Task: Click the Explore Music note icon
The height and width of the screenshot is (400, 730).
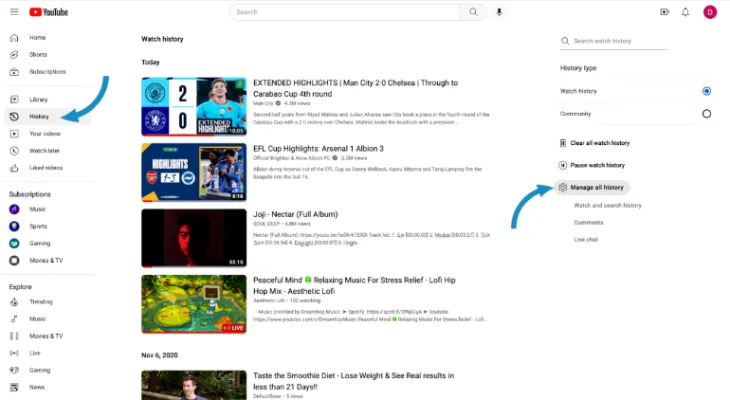Action: click(x=14, y=319)
